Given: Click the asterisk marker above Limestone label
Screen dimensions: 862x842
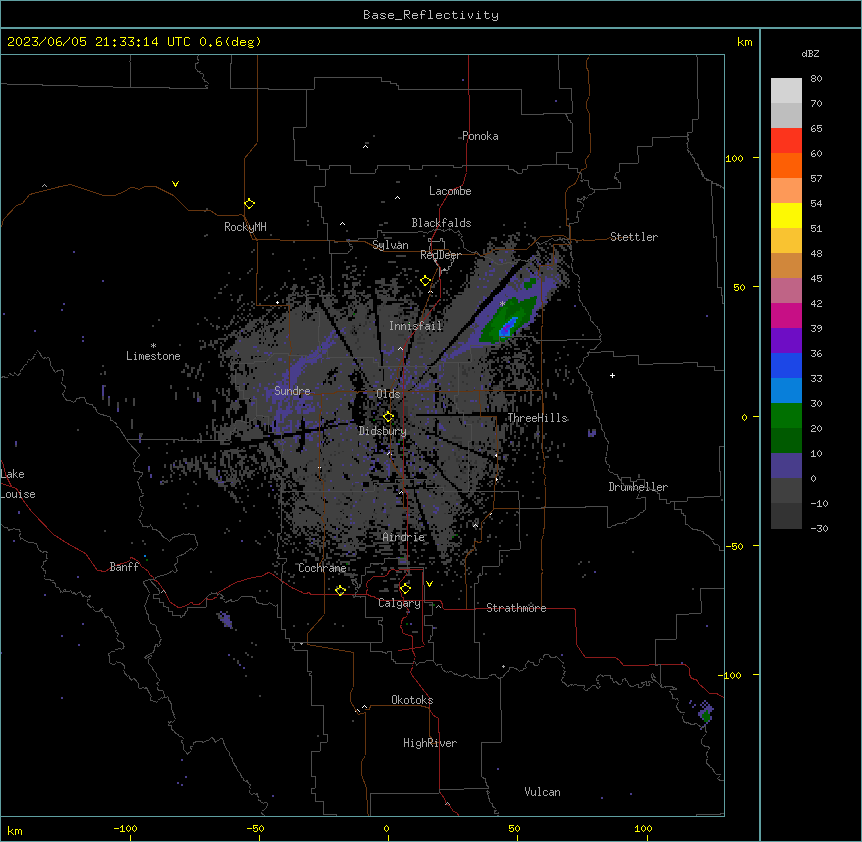Looking at the screenshot, I should (153, 346).
